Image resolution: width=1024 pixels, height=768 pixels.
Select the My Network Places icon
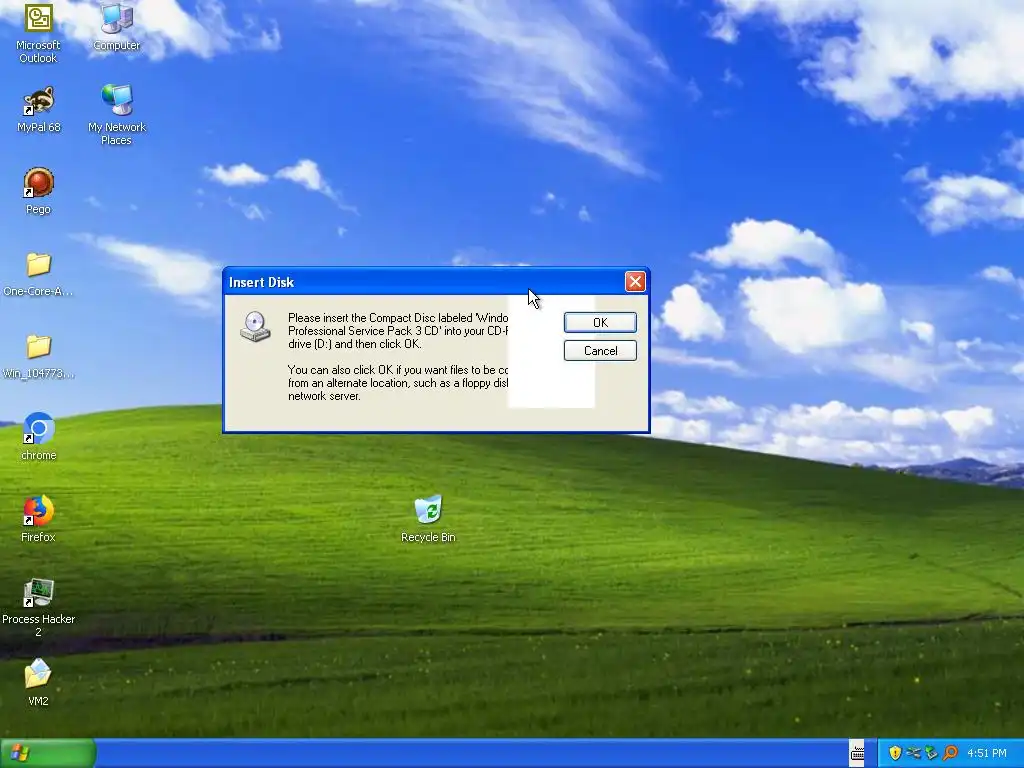(116, 115)
